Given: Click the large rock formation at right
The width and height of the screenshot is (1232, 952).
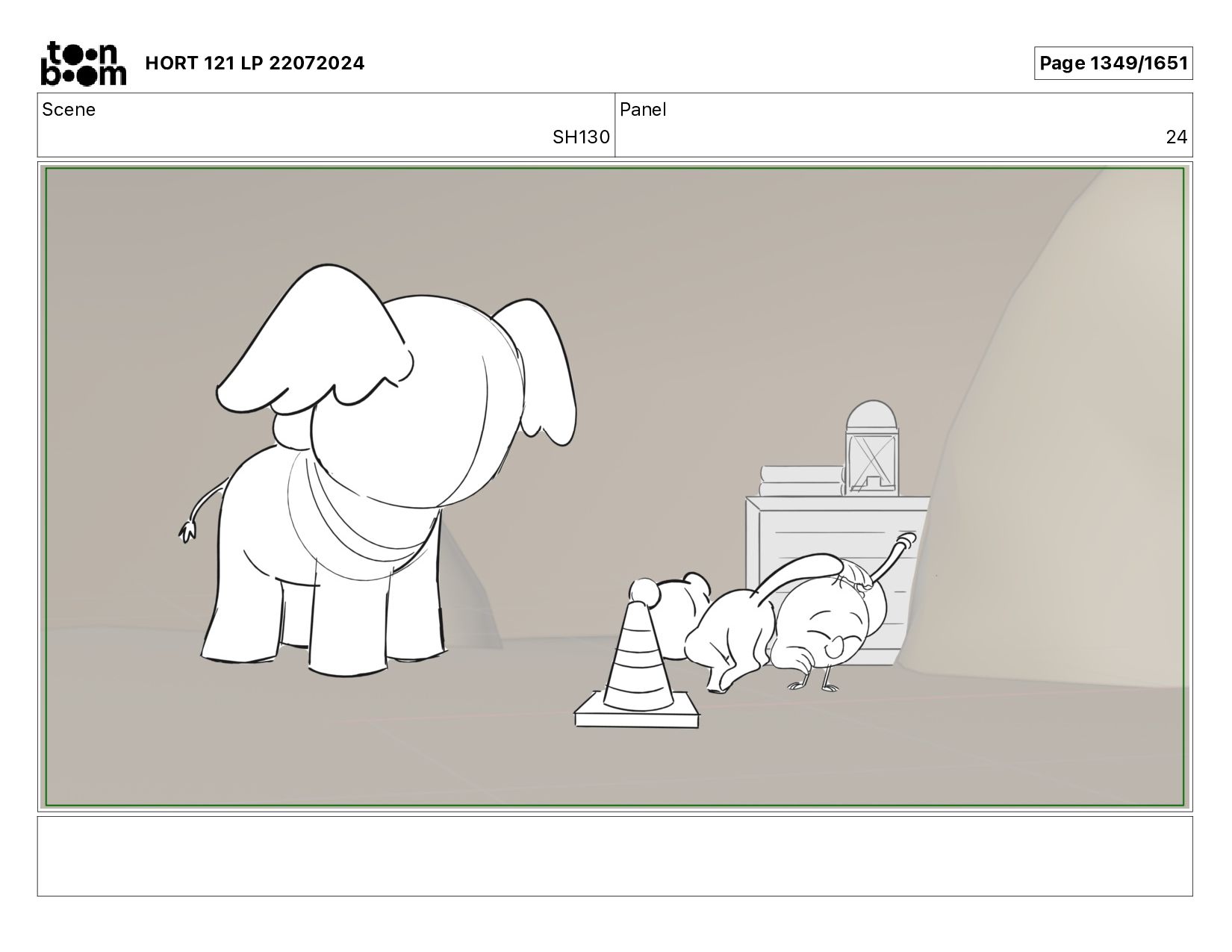Looking at the screenshot, I should point(1060,448).
